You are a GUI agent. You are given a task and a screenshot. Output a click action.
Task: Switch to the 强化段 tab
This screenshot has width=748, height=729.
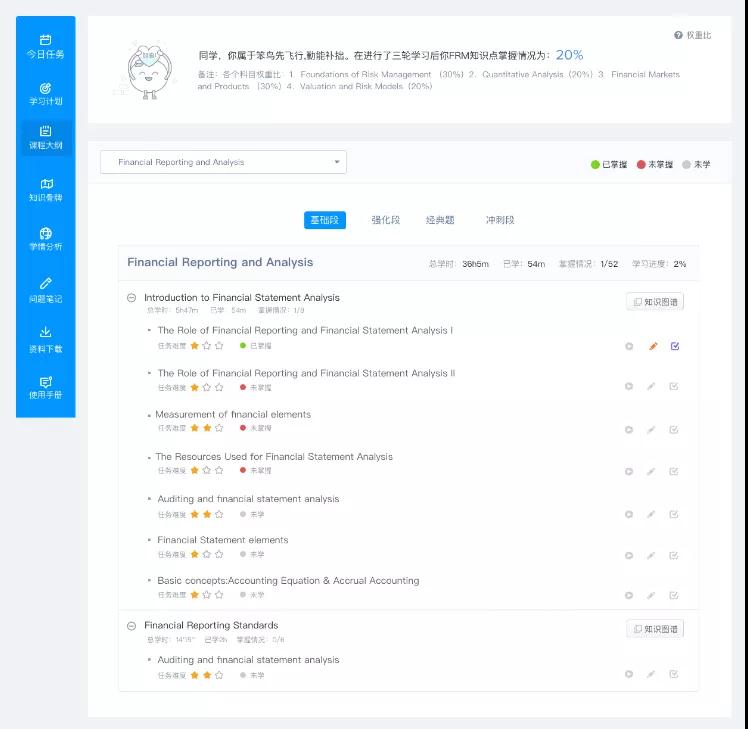[x=385, y=220]
